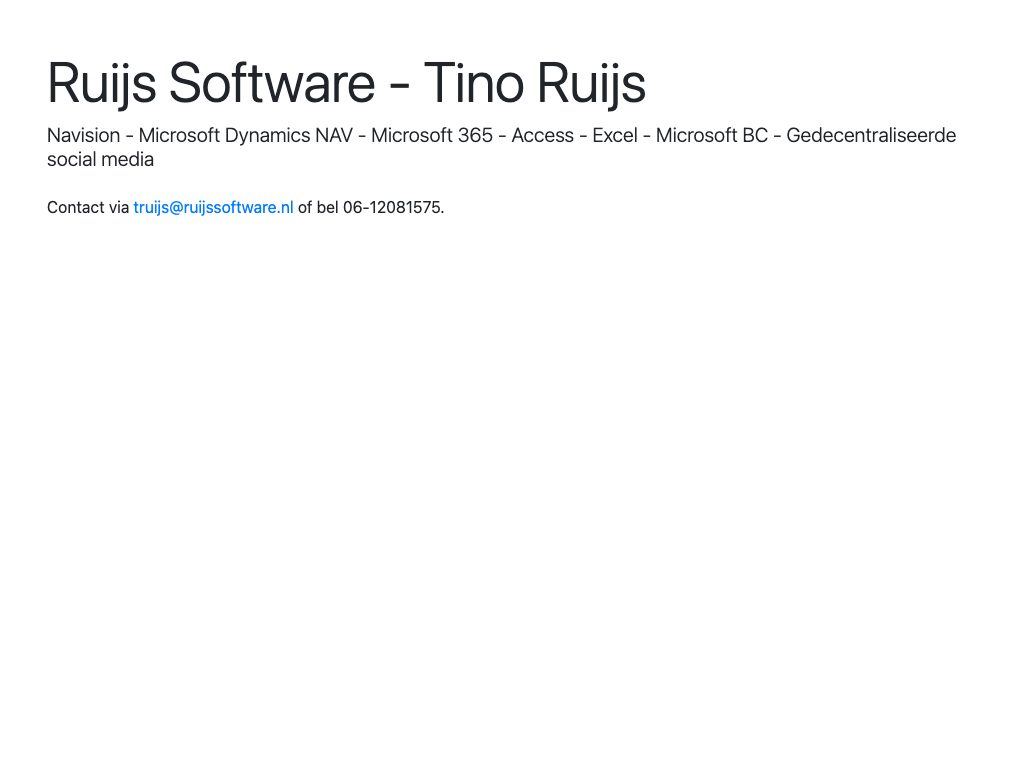Click the "365" text in the subtitle

point(475,135)
